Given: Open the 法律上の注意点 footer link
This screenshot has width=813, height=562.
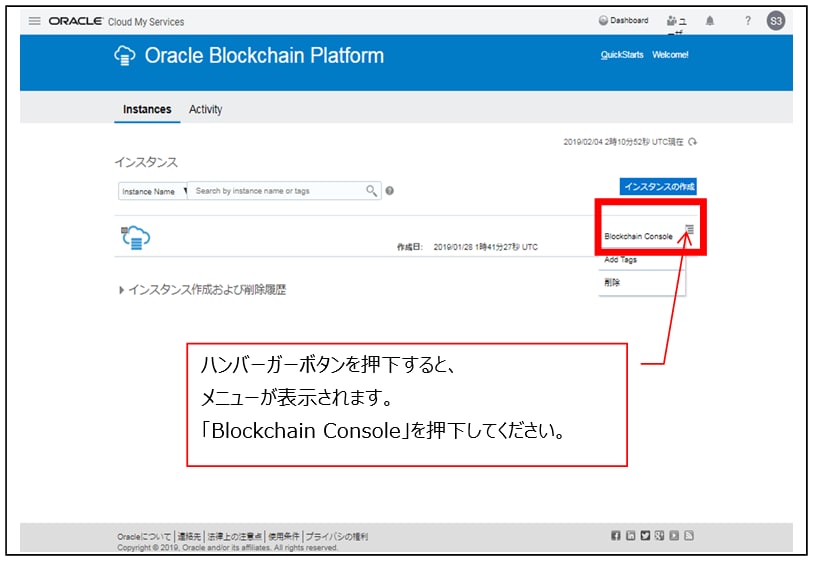Looking at the screenshot, I should click(234, 537).
